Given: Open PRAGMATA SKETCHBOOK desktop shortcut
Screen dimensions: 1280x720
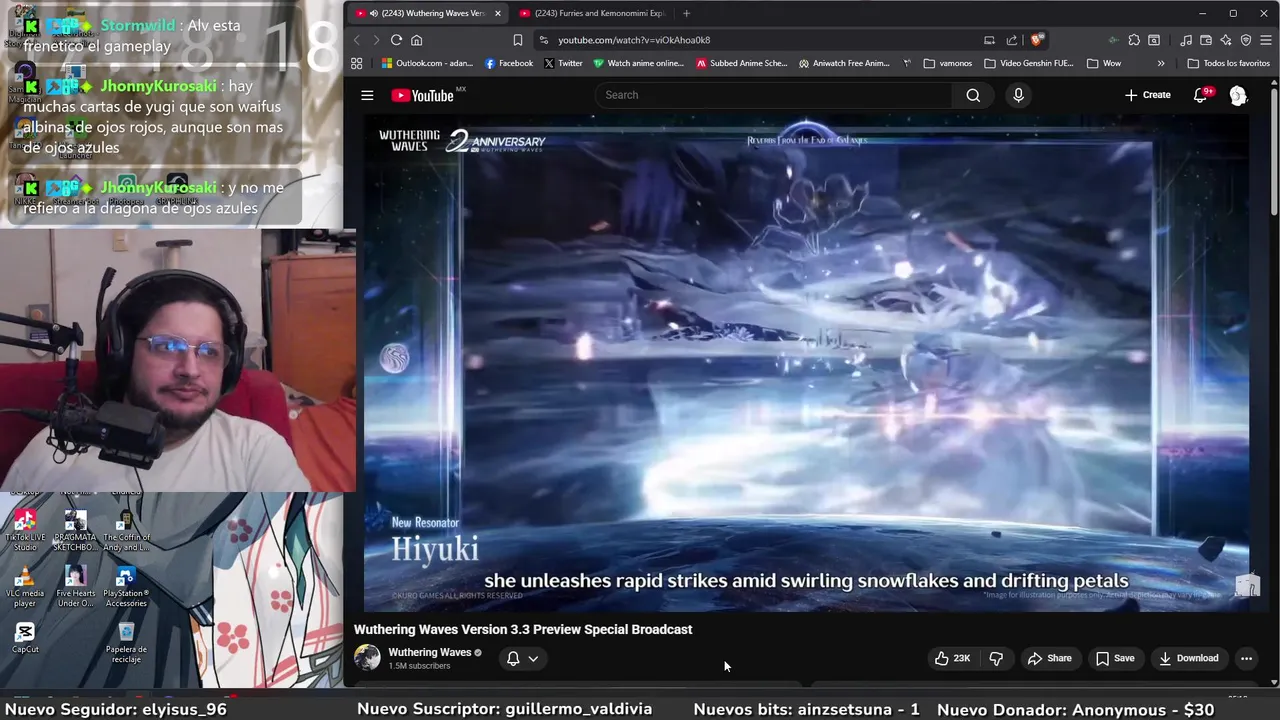Looking at the screenshot, I should click(75, 530).
